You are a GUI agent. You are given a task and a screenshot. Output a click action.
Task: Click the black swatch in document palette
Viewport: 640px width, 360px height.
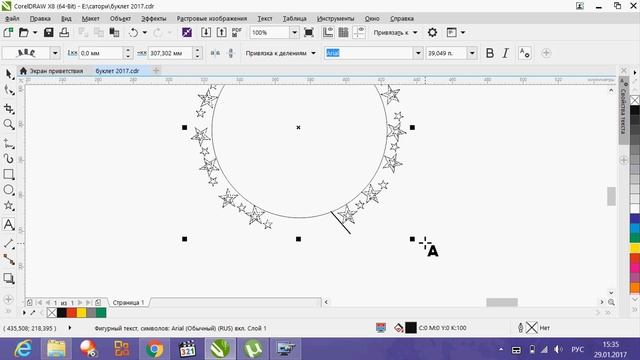tap(62, 313)
